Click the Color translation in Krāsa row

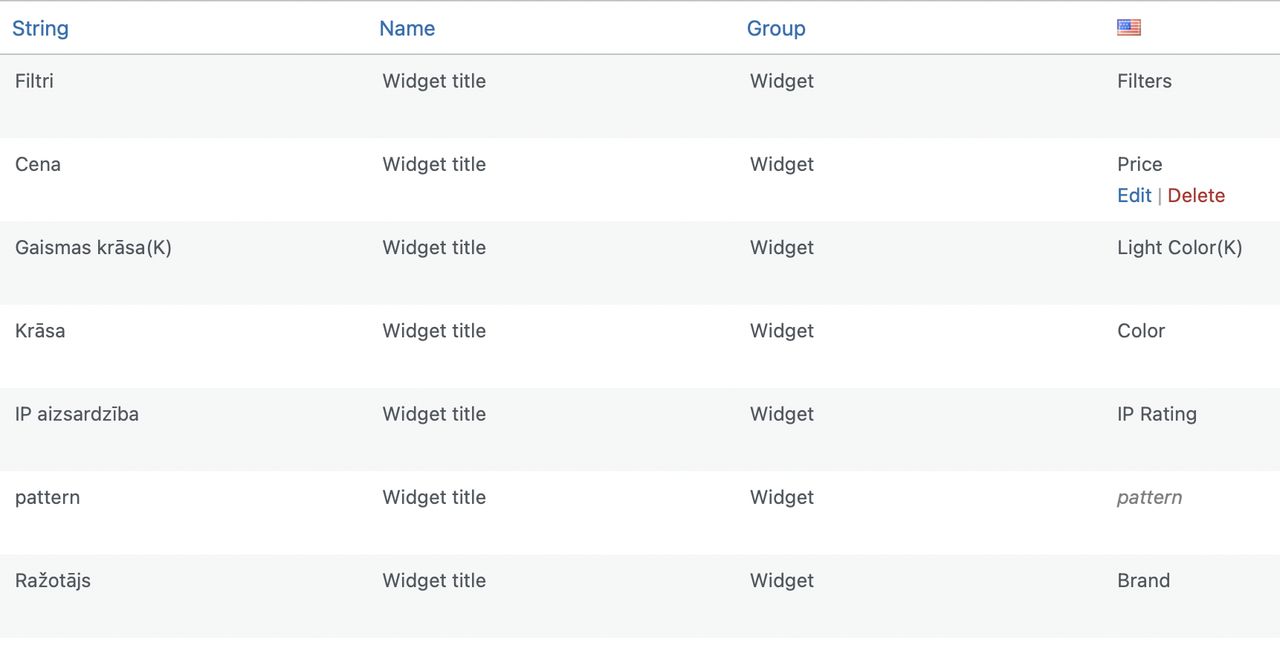[1141, 330]
